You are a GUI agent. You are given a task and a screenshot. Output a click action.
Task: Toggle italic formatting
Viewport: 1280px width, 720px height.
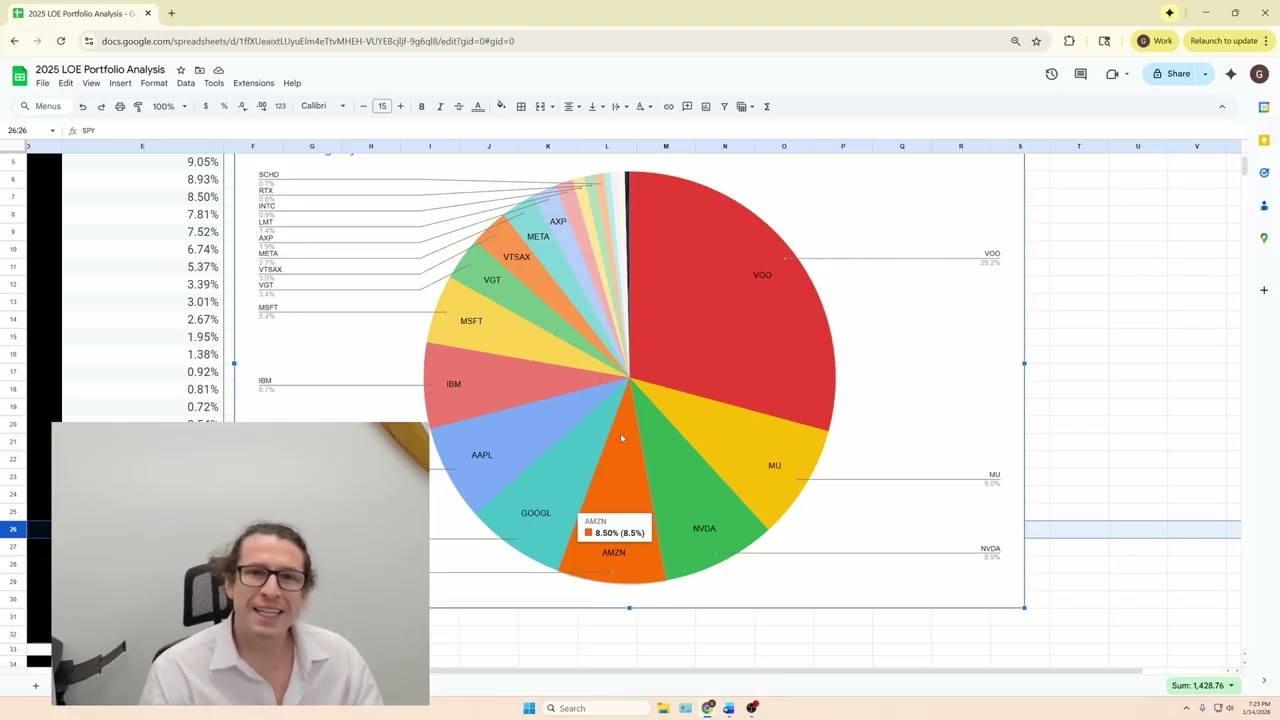point(440,106)
